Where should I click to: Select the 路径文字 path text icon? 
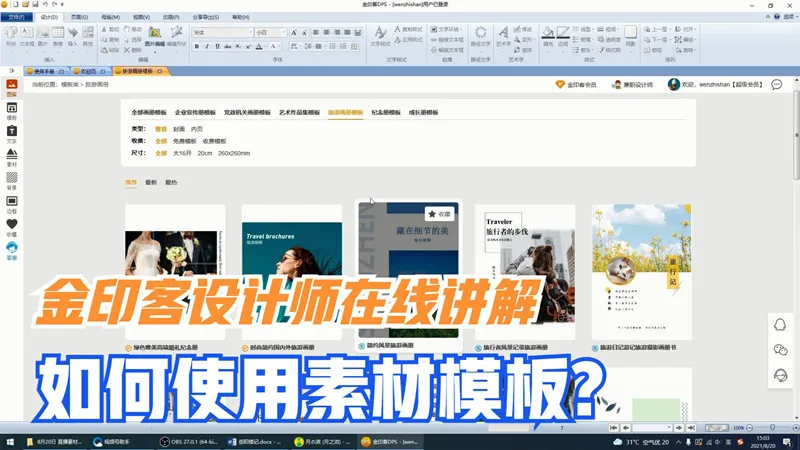click(480, 36)
